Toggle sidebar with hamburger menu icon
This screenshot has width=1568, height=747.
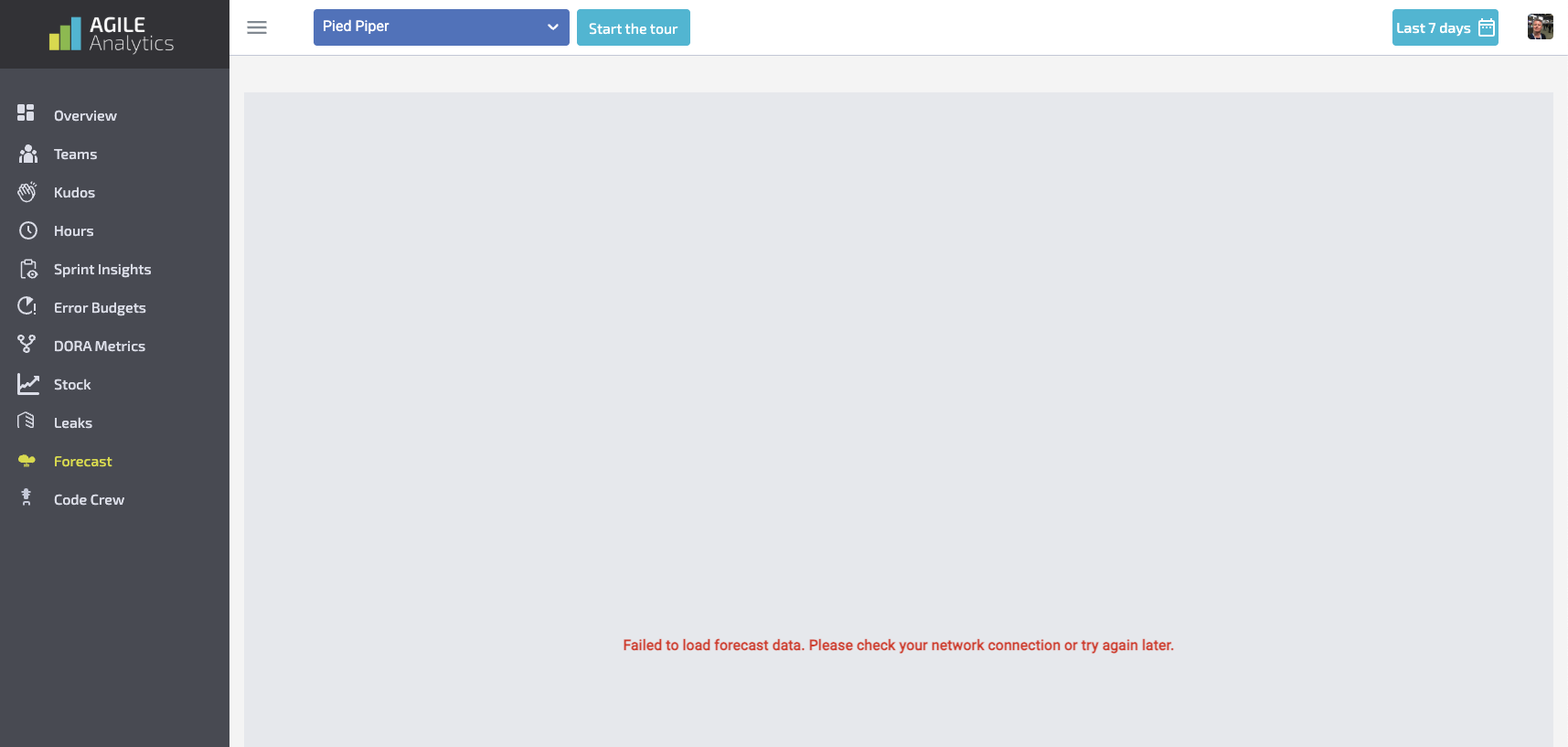tap(257, 27)
